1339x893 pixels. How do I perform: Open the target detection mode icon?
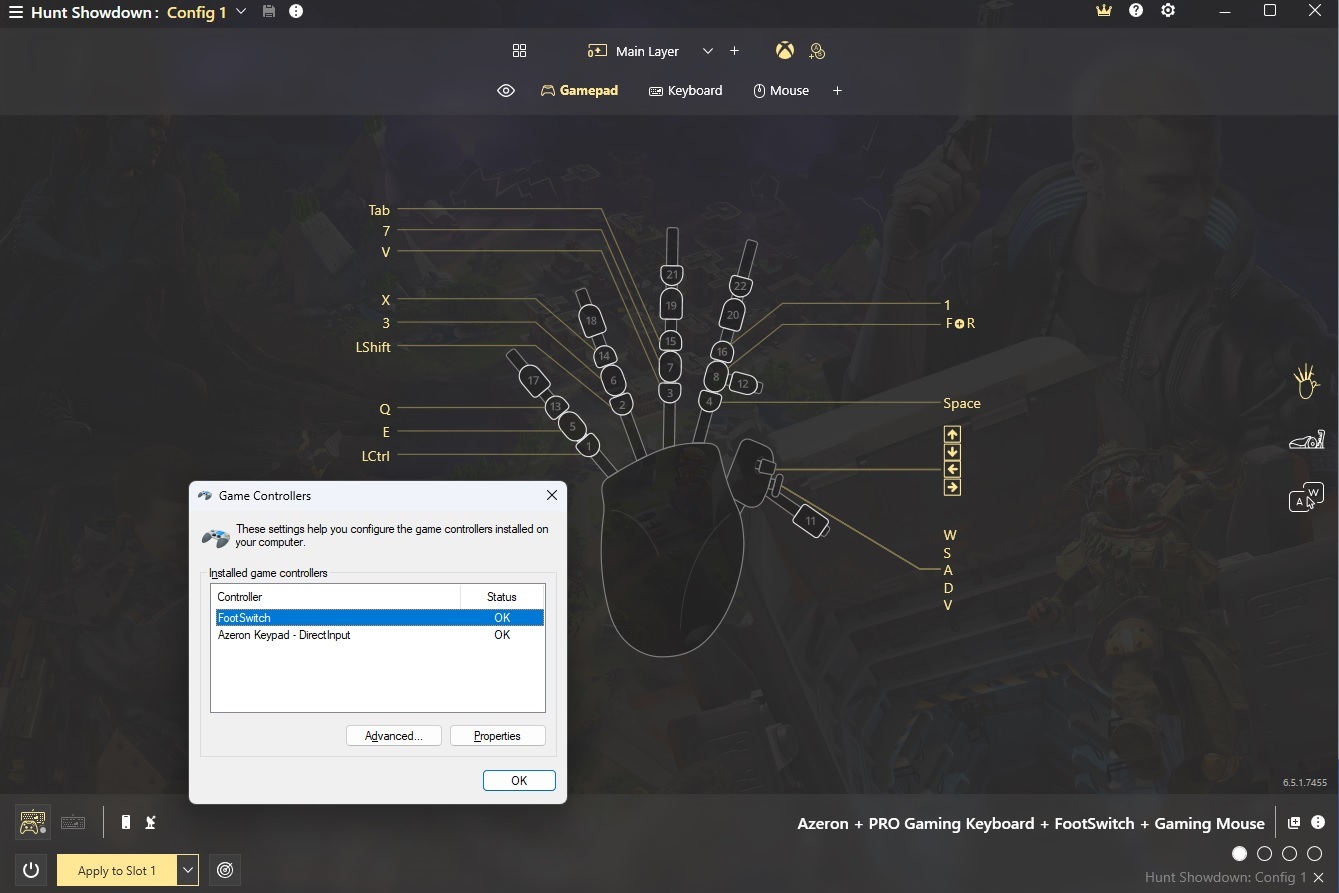(x=226, y=870)
